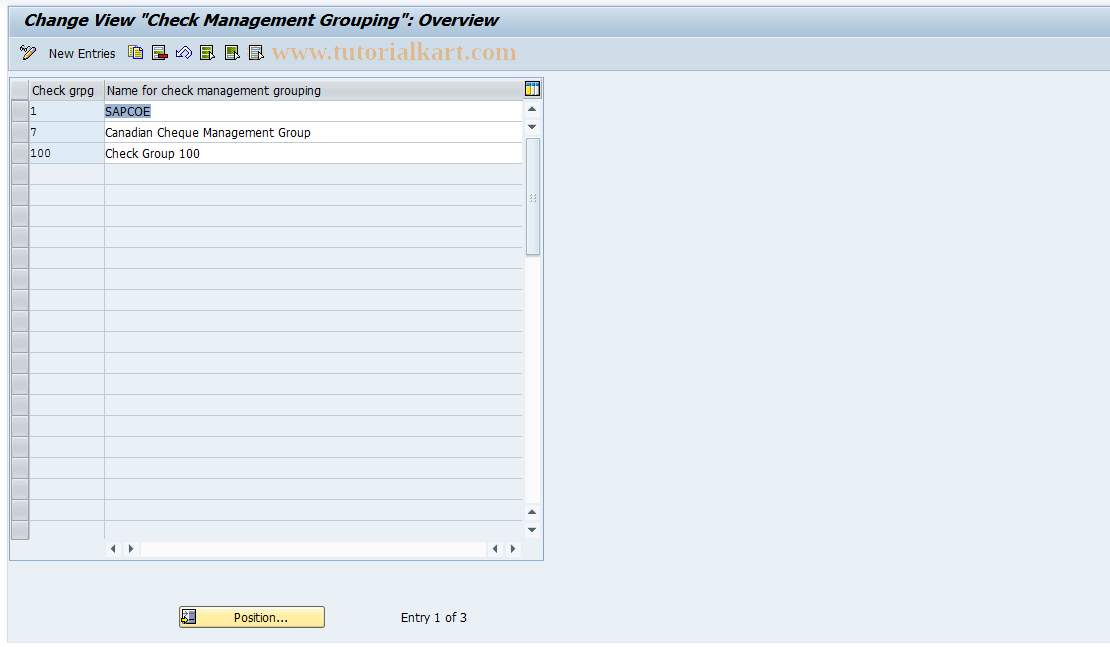Click the New Entries button

coord(81,53)
